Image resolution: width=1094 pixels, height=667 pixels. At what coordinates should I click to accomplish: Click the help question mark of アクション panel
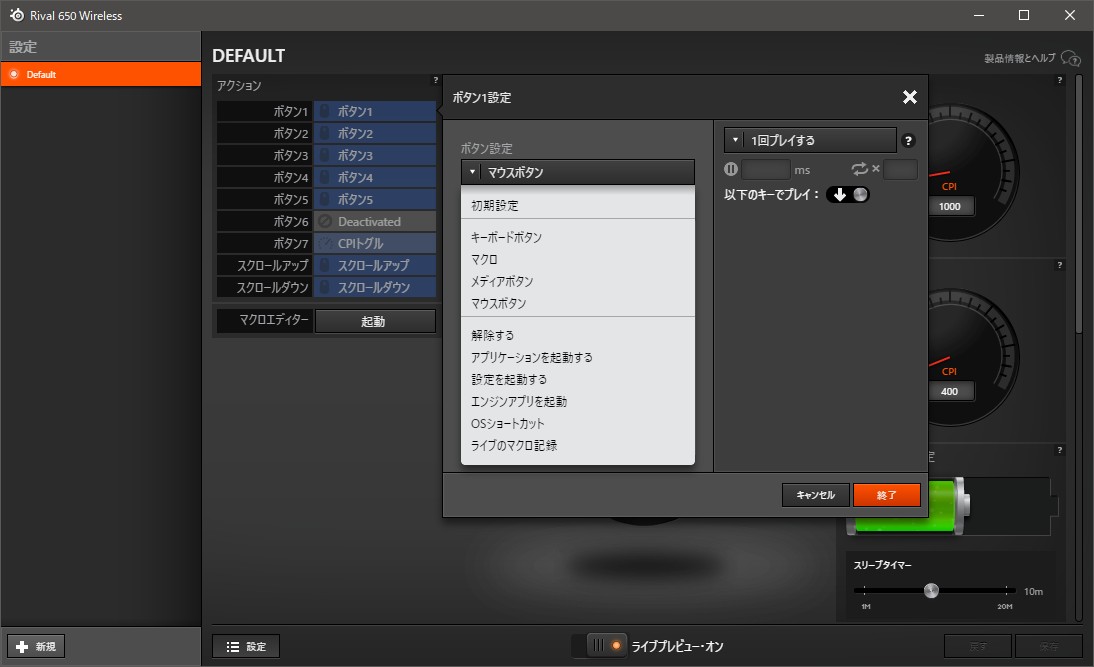[x=435, y=80]
